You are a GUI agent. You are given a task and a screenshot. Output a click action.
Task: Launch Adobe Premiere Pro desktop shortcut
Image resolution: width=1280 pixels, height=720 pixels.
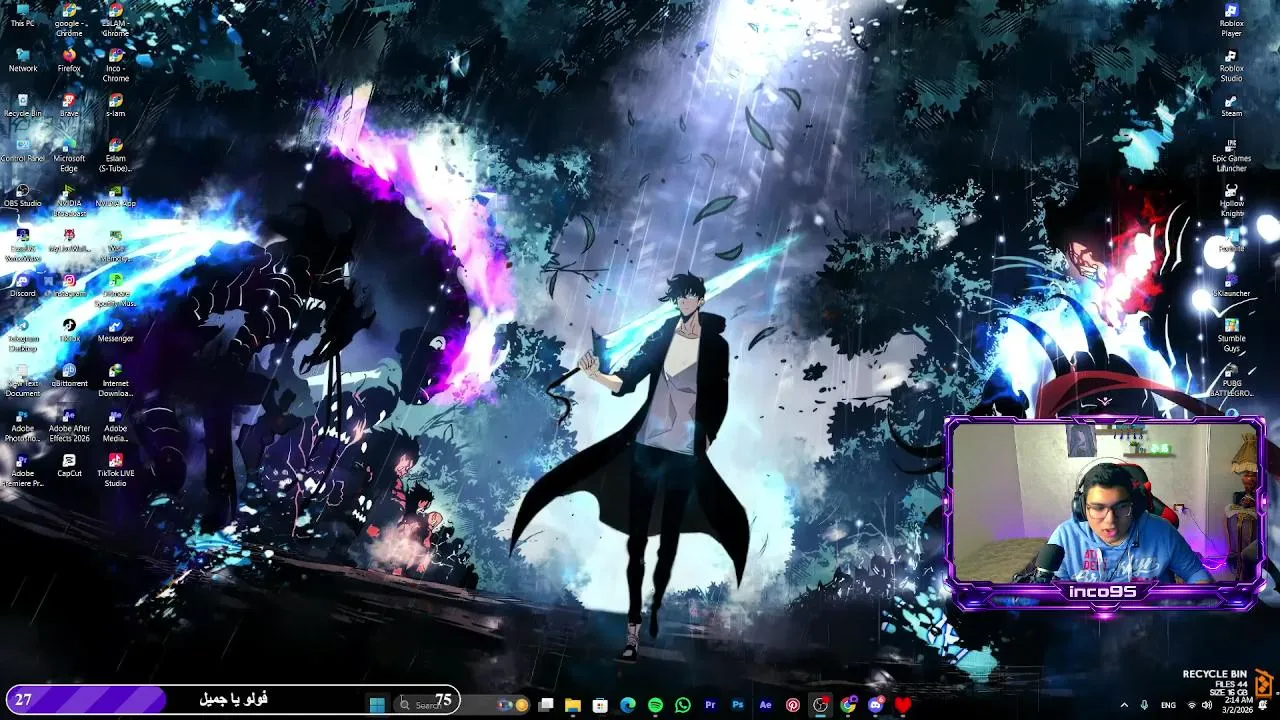(x=22, y=470)
